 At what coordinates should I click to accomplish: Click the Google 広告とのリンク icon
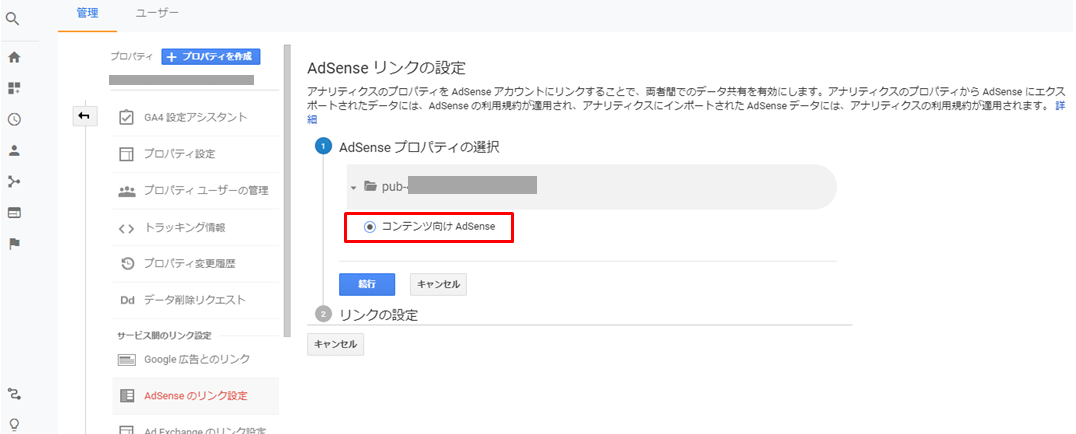pyautogui.click(x=126, y=359)
